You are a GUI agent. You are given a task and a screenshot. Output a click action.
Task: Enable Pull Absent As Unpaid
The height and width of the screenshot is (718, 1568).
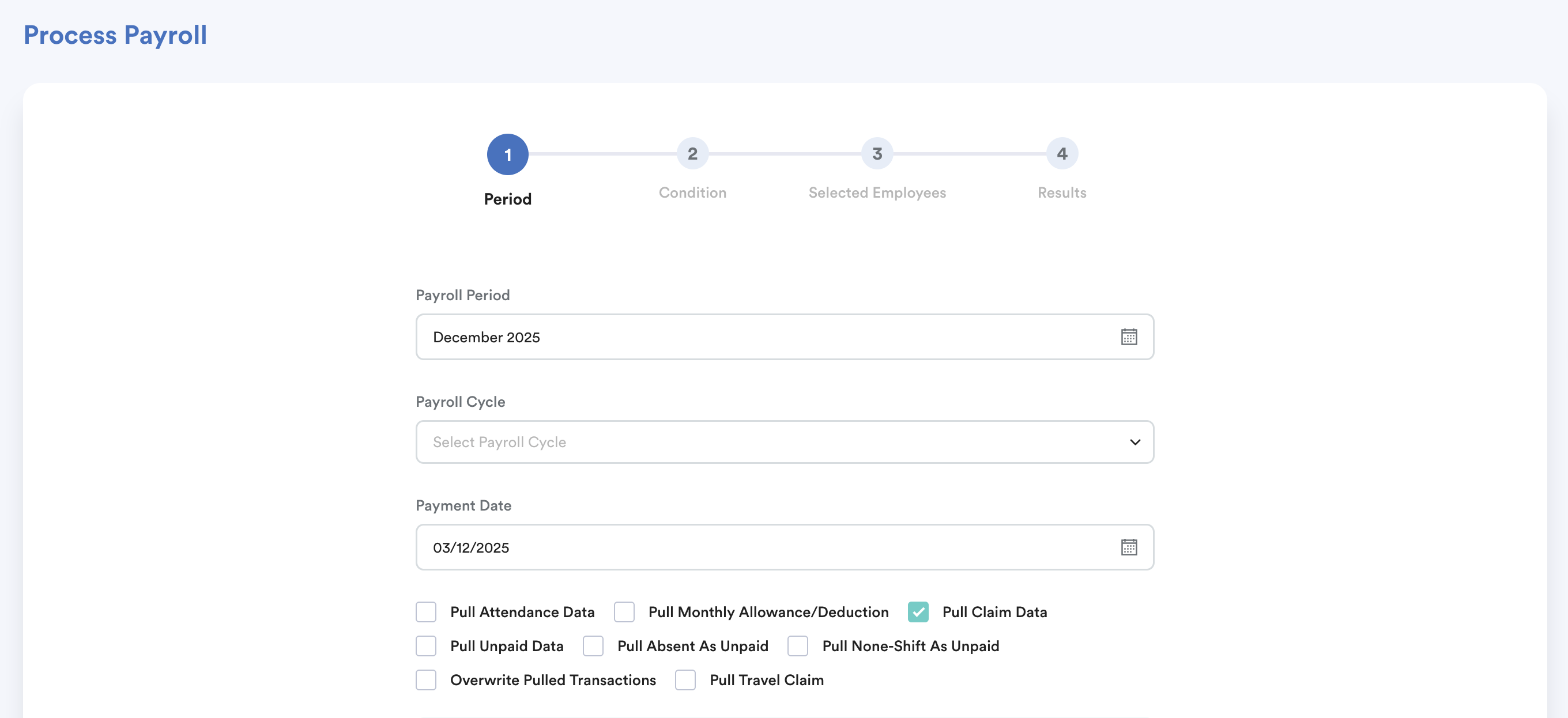[x=593, y=646]
